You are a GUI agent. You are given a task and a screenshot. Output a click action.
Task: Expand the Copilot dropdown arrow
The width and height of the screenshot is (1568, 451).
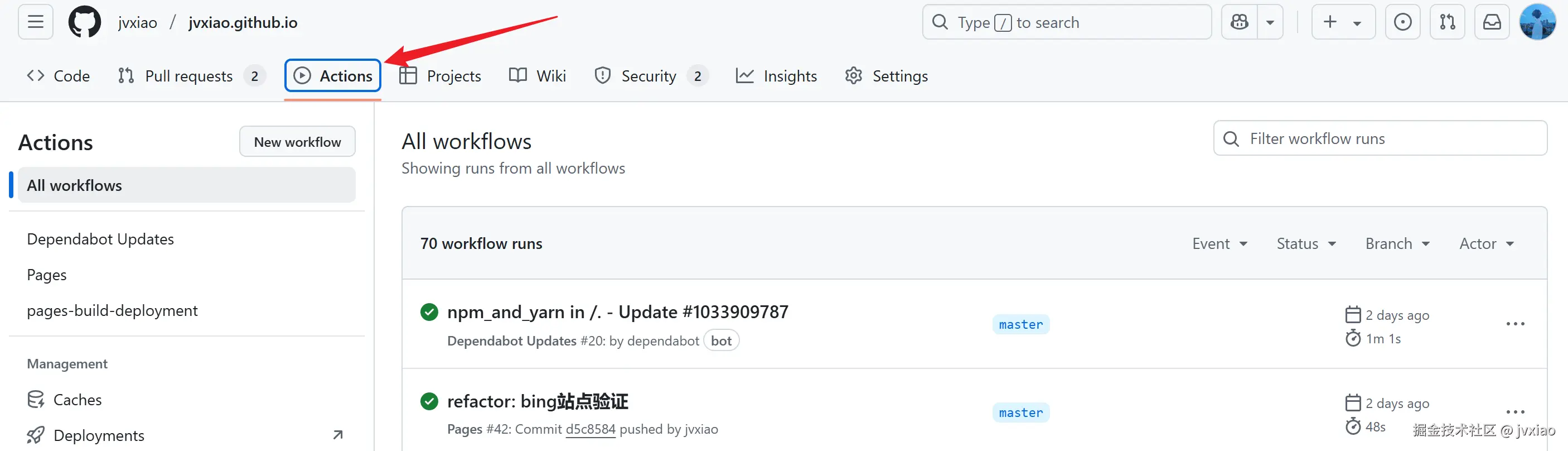[x=1270, y=22]
